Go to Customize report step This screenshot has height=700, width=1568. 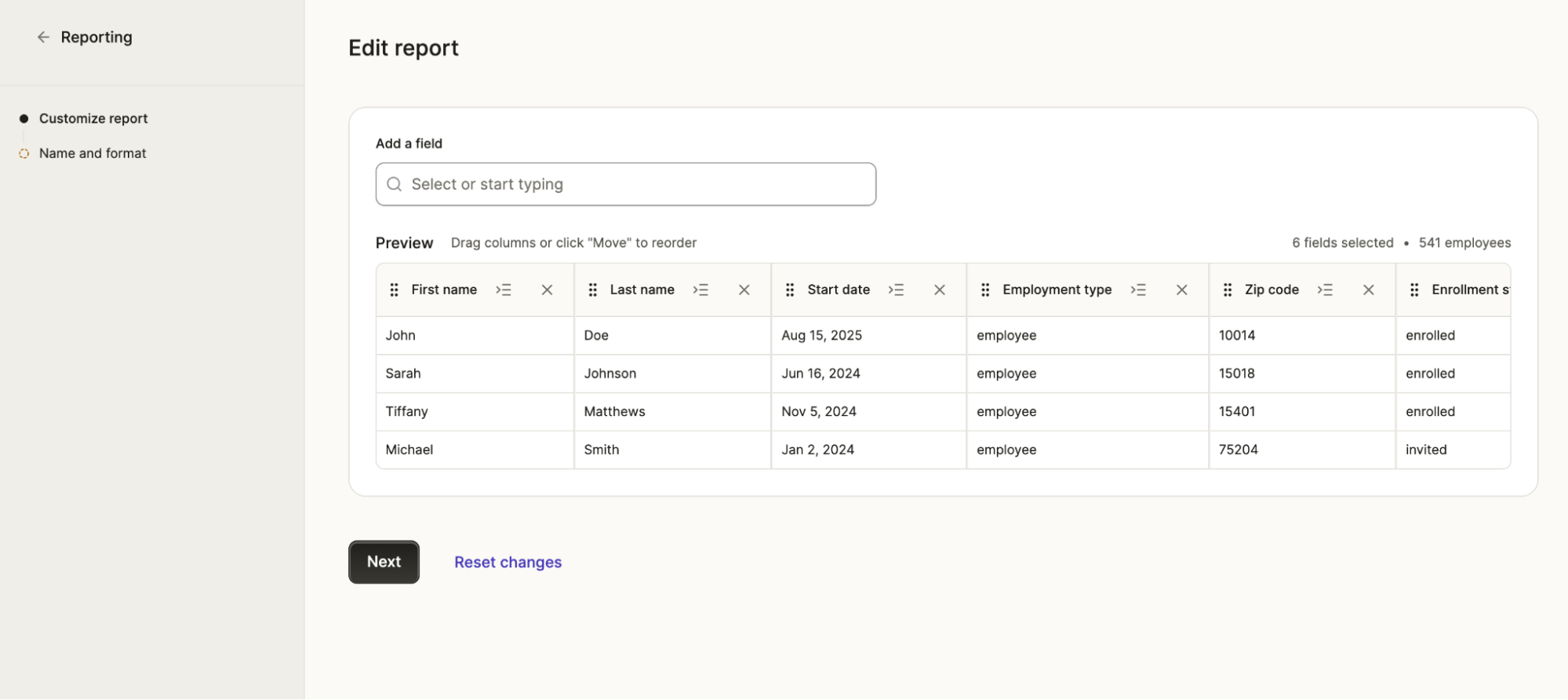click(93, 118)
